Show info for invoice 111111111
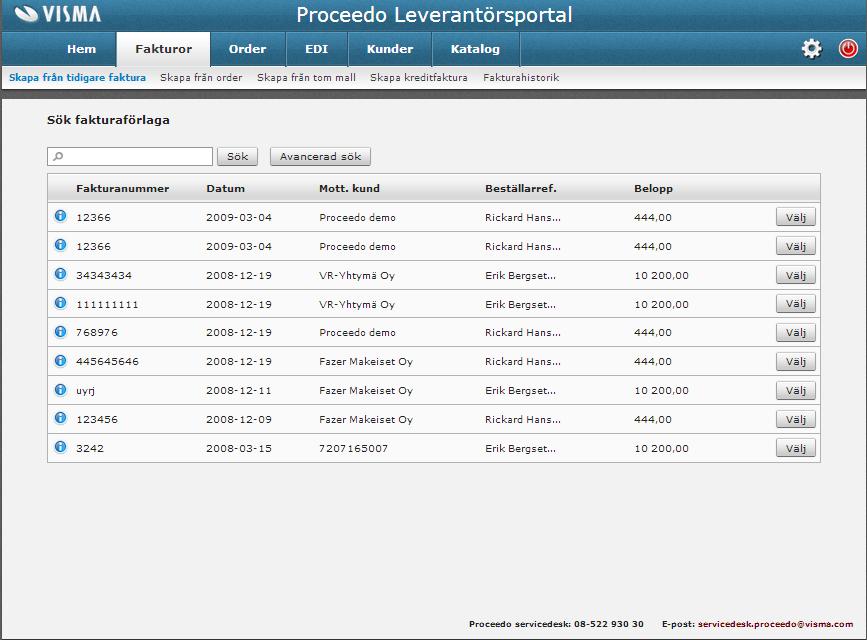Image resolution: width=867 pixels, height=640 pixels. [60, 303]
